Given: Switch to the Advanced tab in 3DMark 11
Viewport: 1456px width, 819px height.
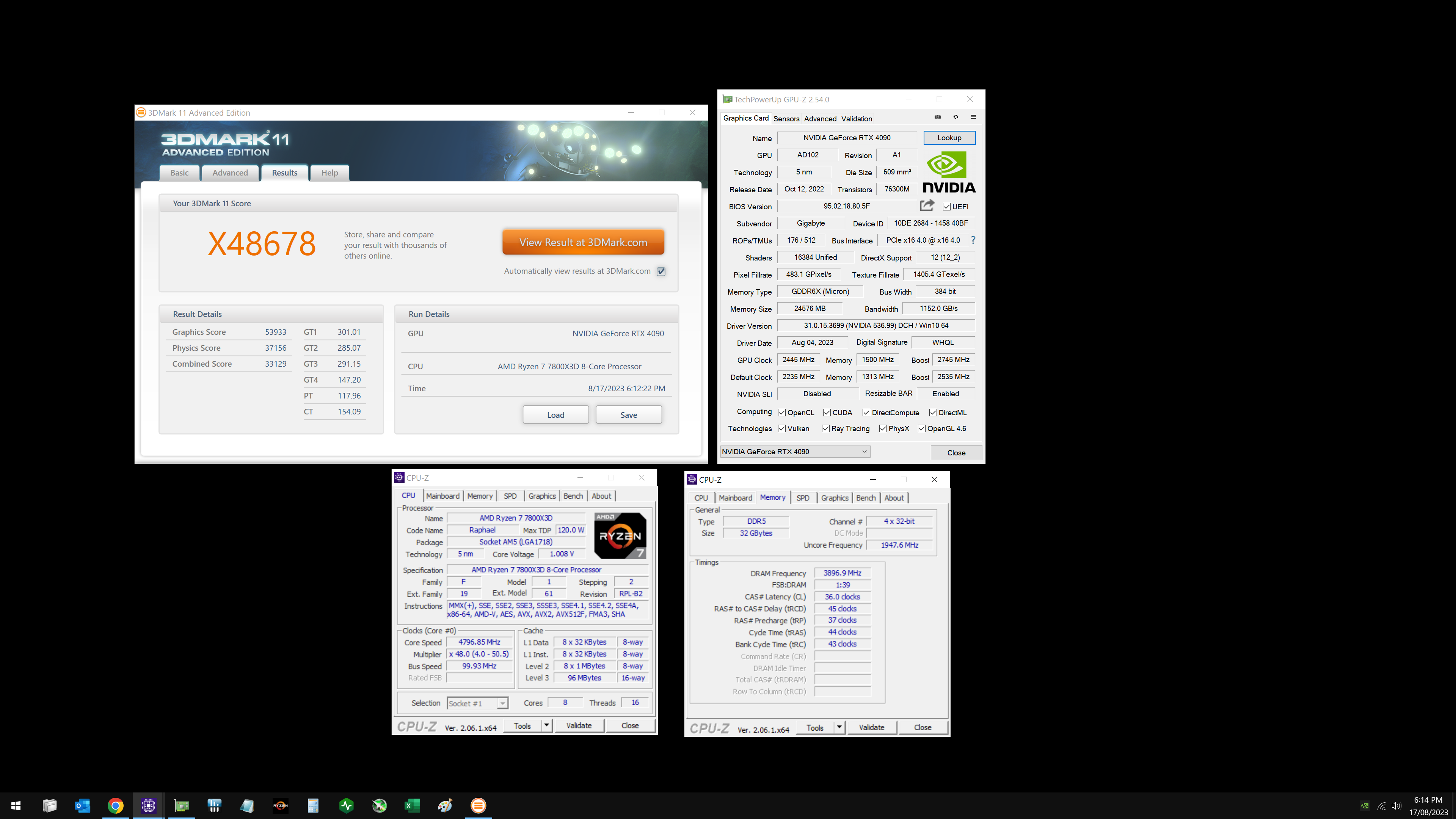Looking at the screenshot, I should click(230, 173).
